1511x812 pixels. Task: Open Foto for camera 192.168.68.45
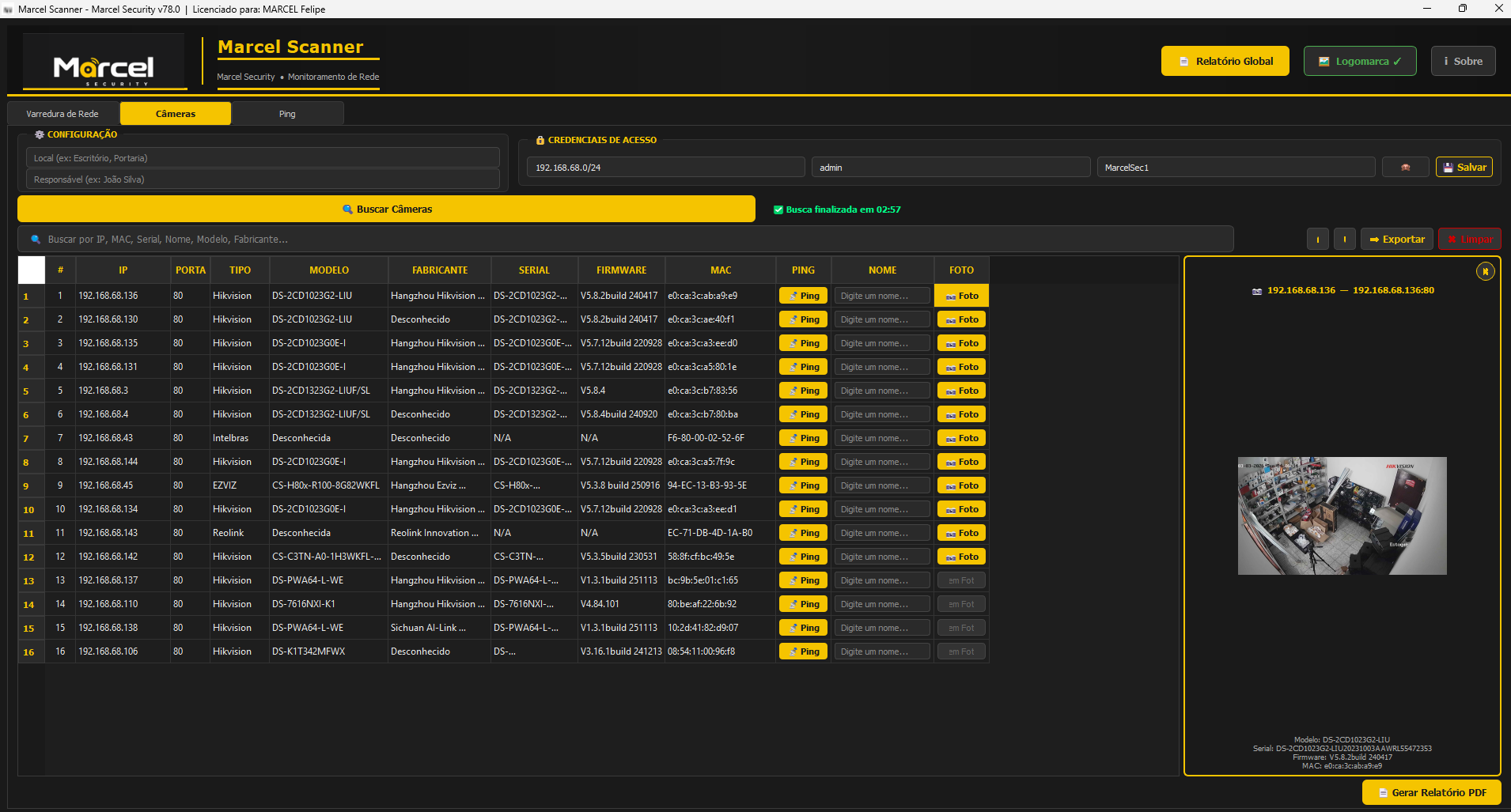click(x=961, y=485)
